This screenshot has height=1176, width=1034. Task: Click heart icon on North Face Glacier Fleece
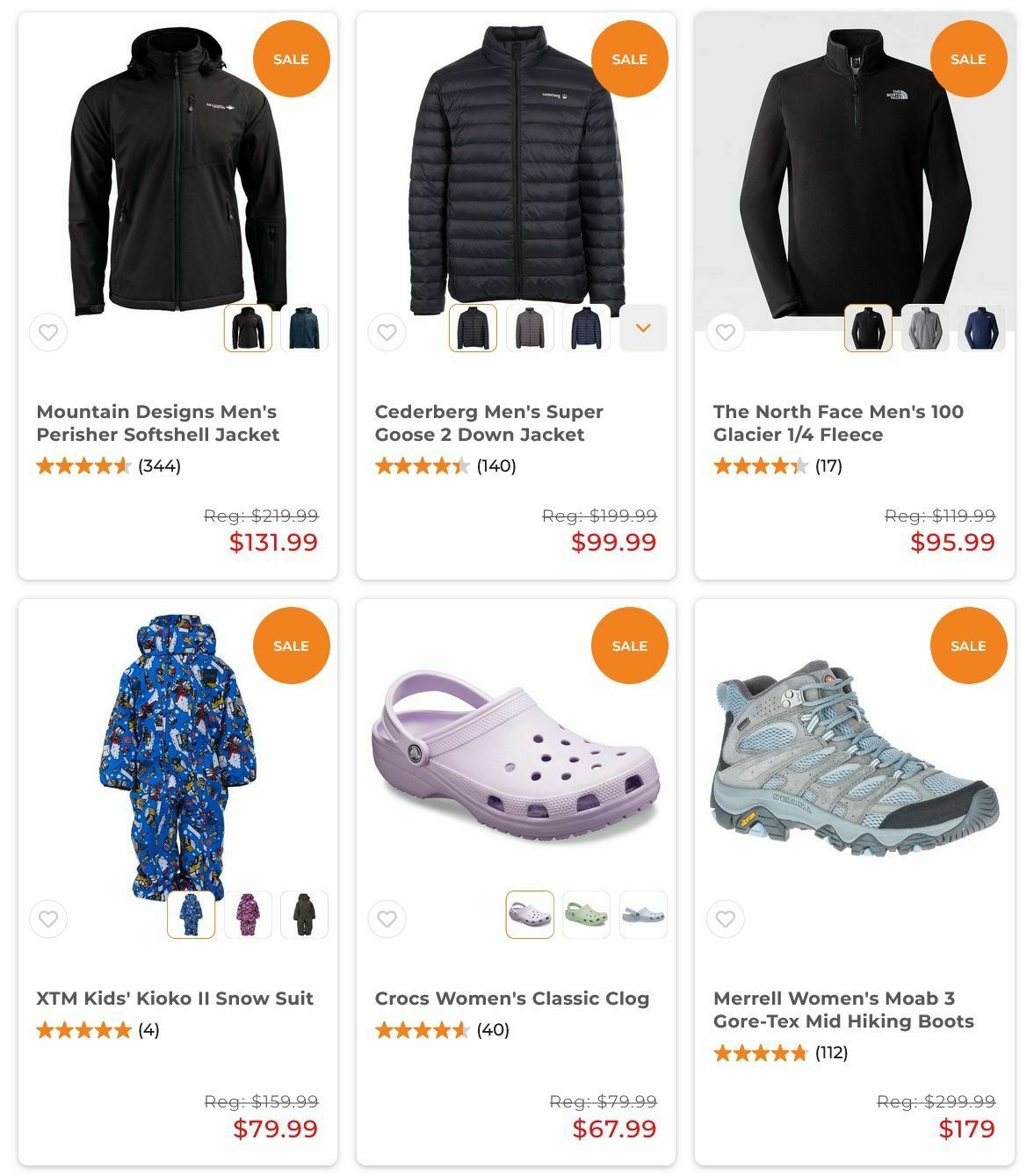point(725,333)
